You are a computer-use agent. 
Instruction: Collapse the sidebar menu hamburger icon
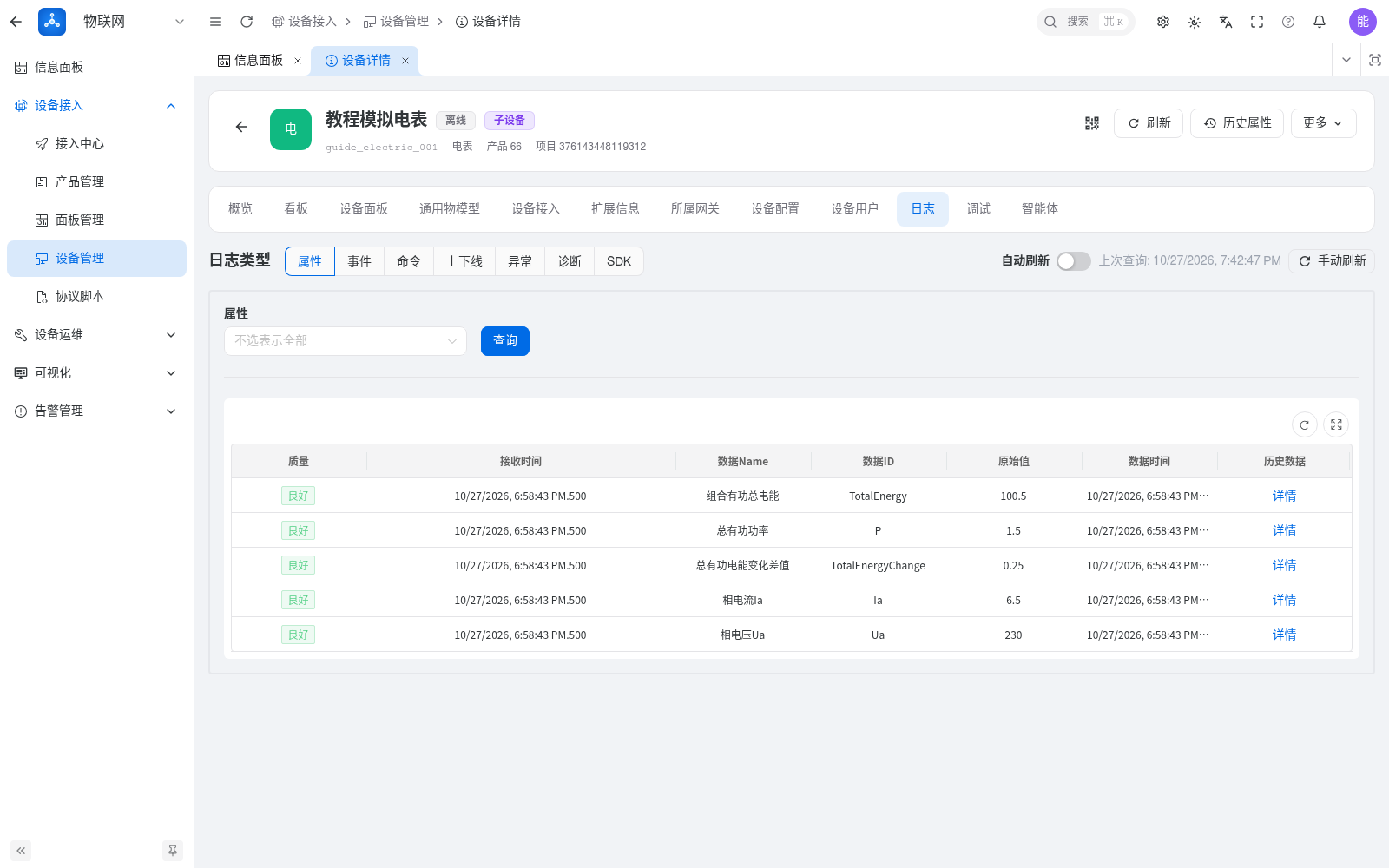(x=215, y=22)
